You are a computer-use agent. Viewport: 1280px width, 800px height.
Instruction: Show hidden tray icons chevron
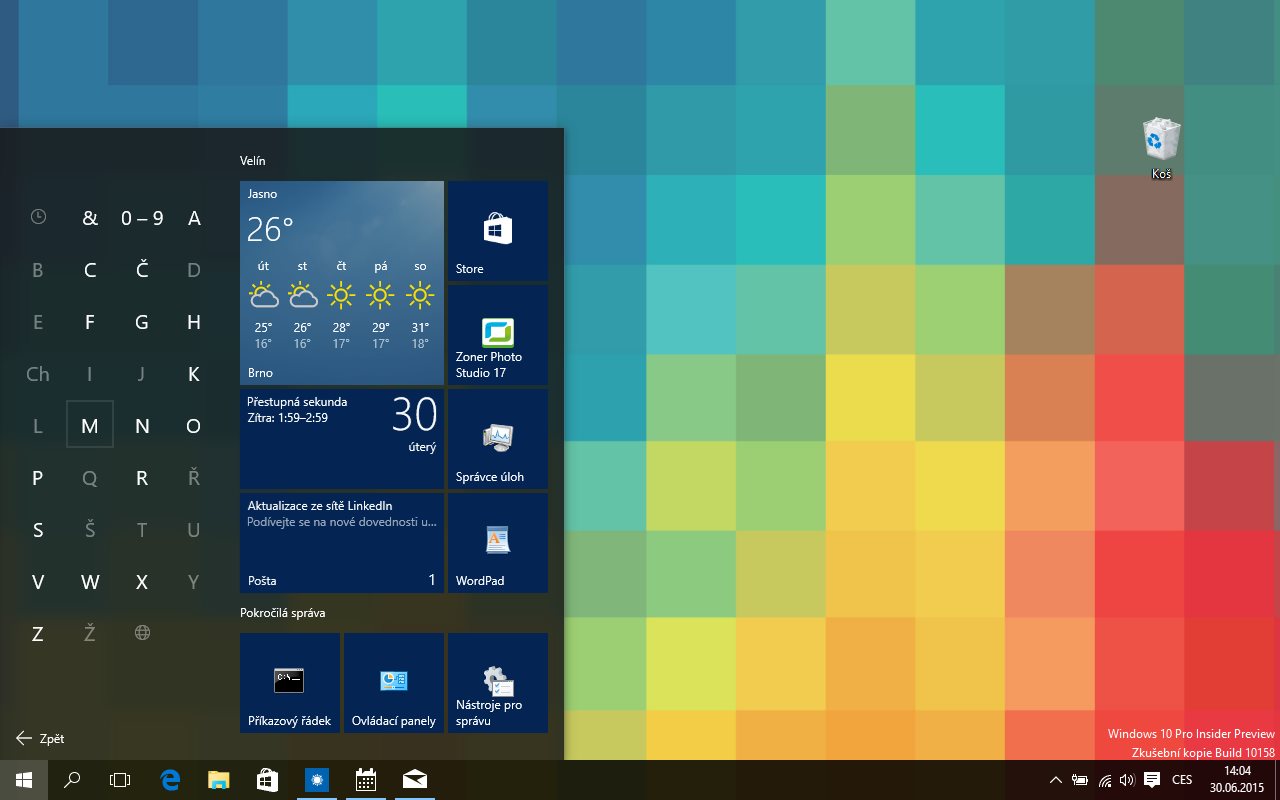1055,780
